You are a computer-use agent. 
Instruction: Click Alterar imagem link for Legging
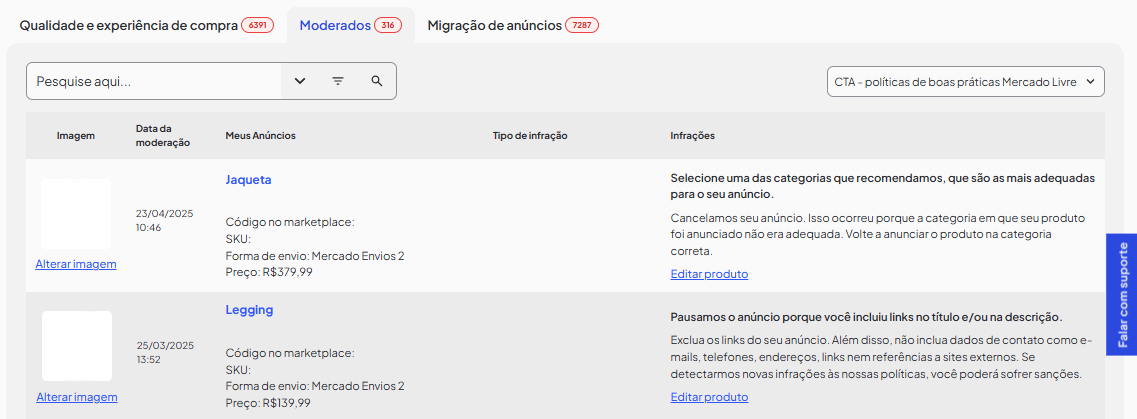click(x=77, y=397)
